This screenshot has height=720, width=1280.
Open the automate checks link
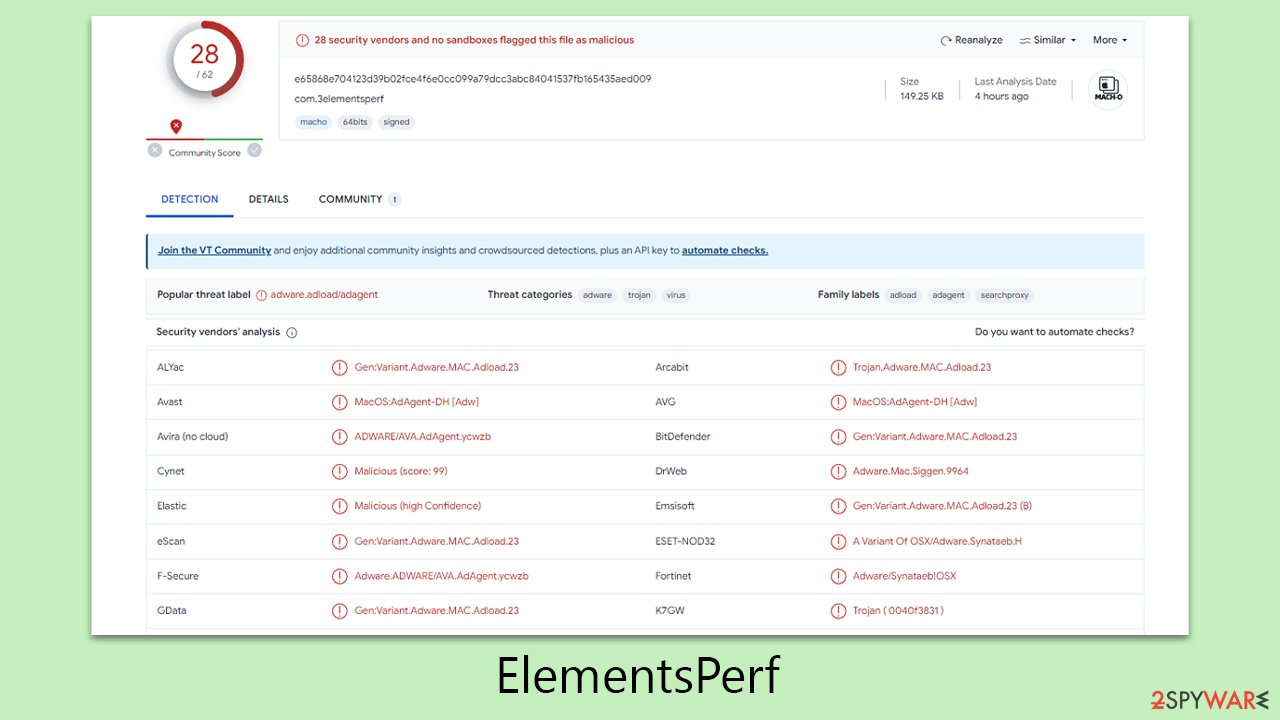point(724,250)
